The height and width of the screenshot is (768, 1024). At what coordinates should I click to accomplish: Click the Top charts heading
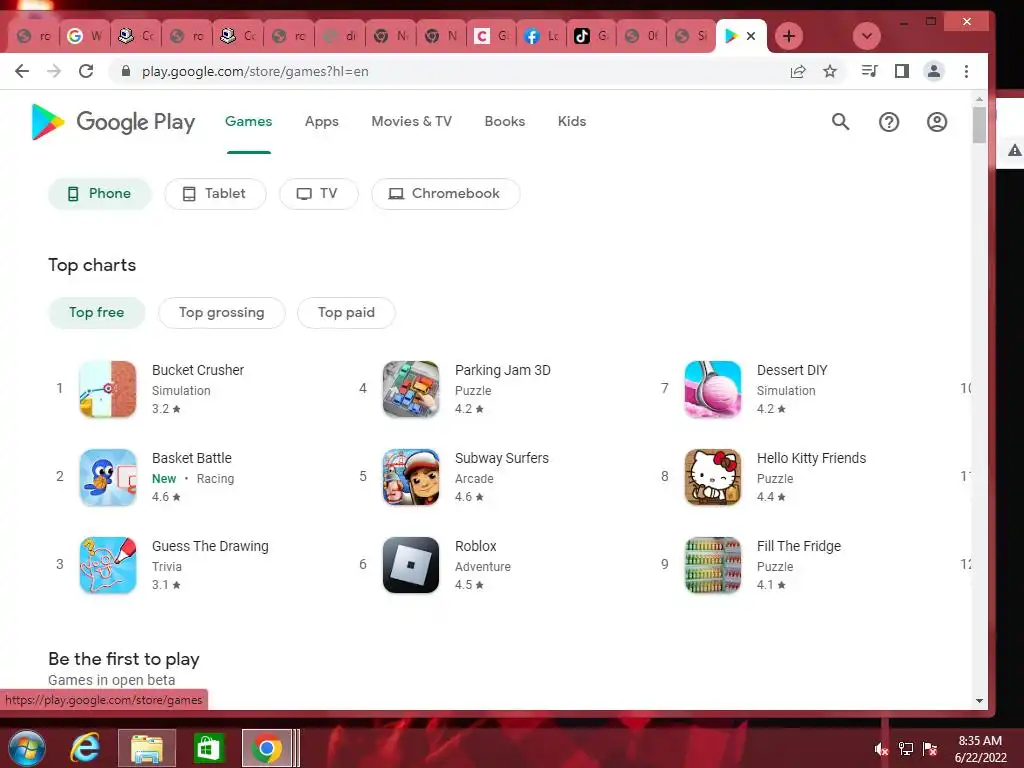[x=92, y=265]
